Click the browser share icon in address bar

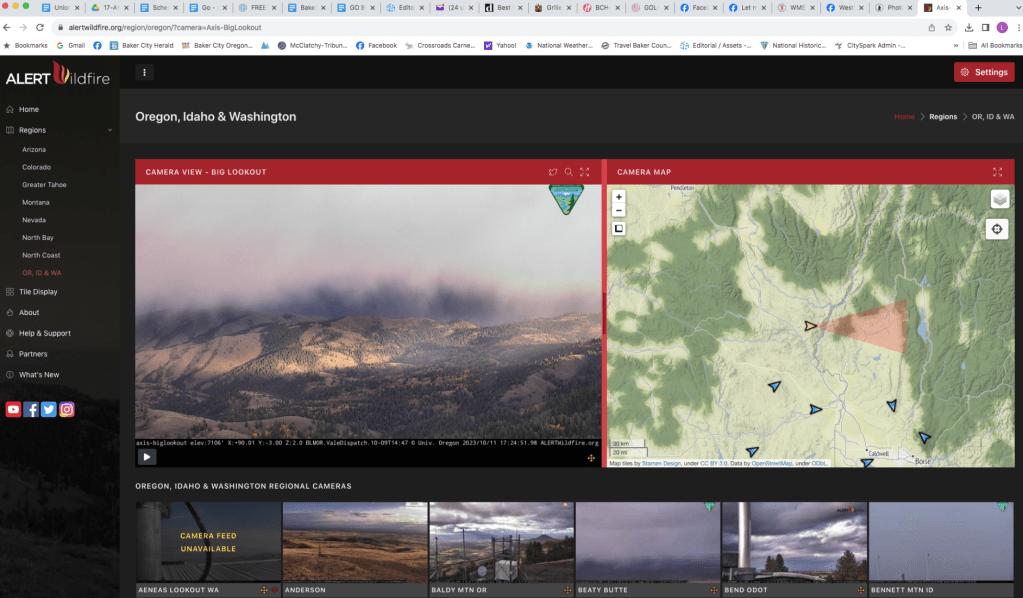tap(932, 27)
